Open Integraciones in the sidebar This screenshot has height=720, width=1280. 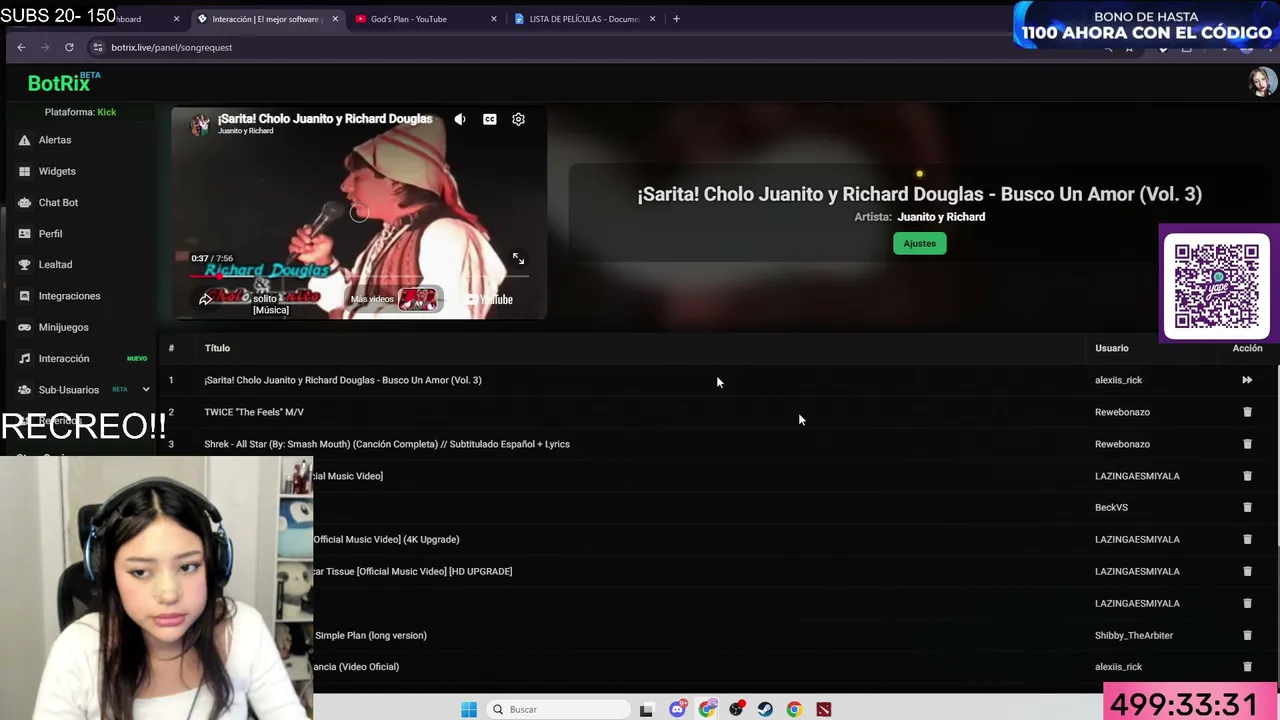(x=69, y=296)
